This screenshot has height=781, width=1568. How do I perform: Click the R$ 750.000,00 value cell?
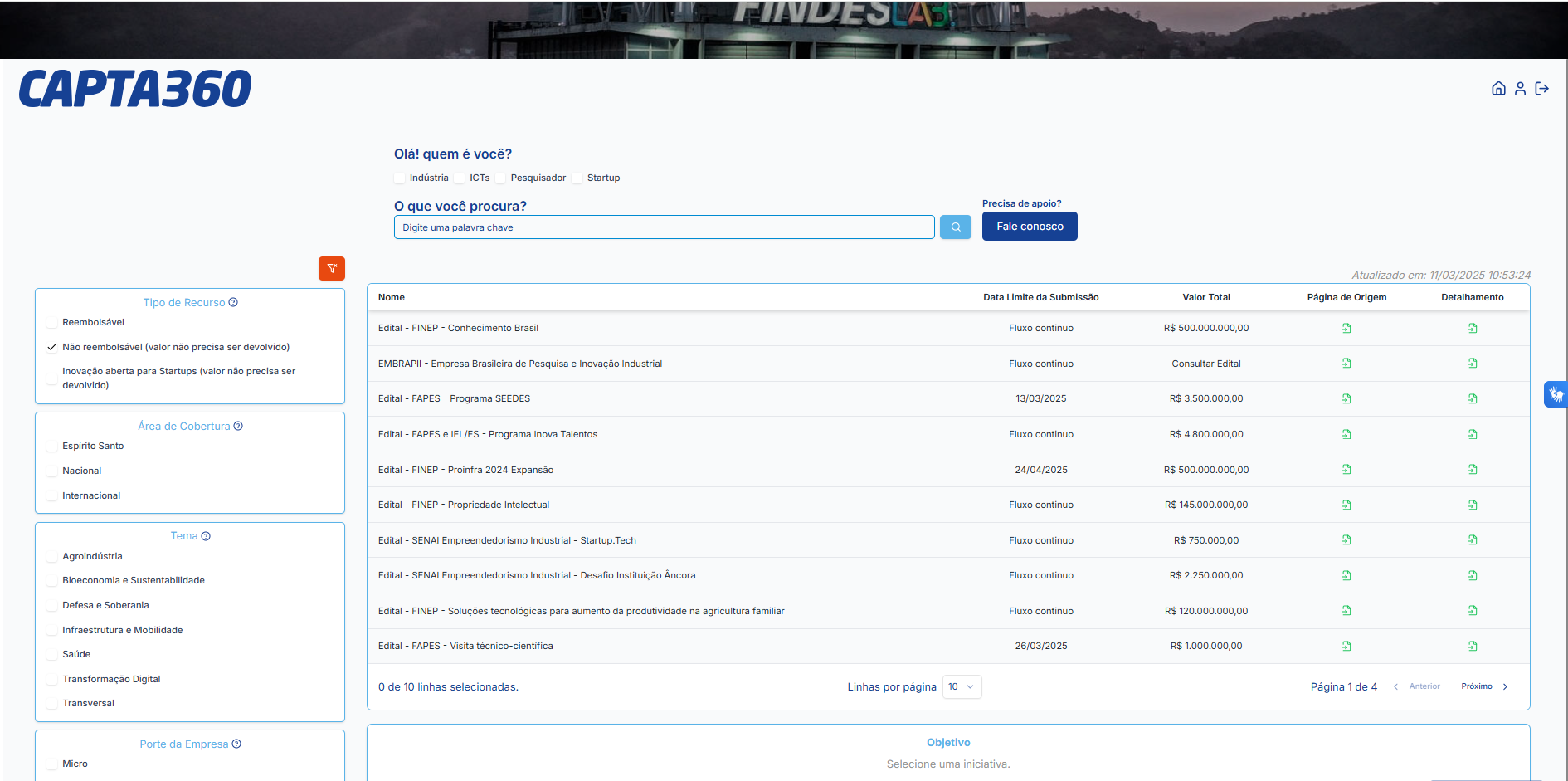click(x=1206, y=540)
